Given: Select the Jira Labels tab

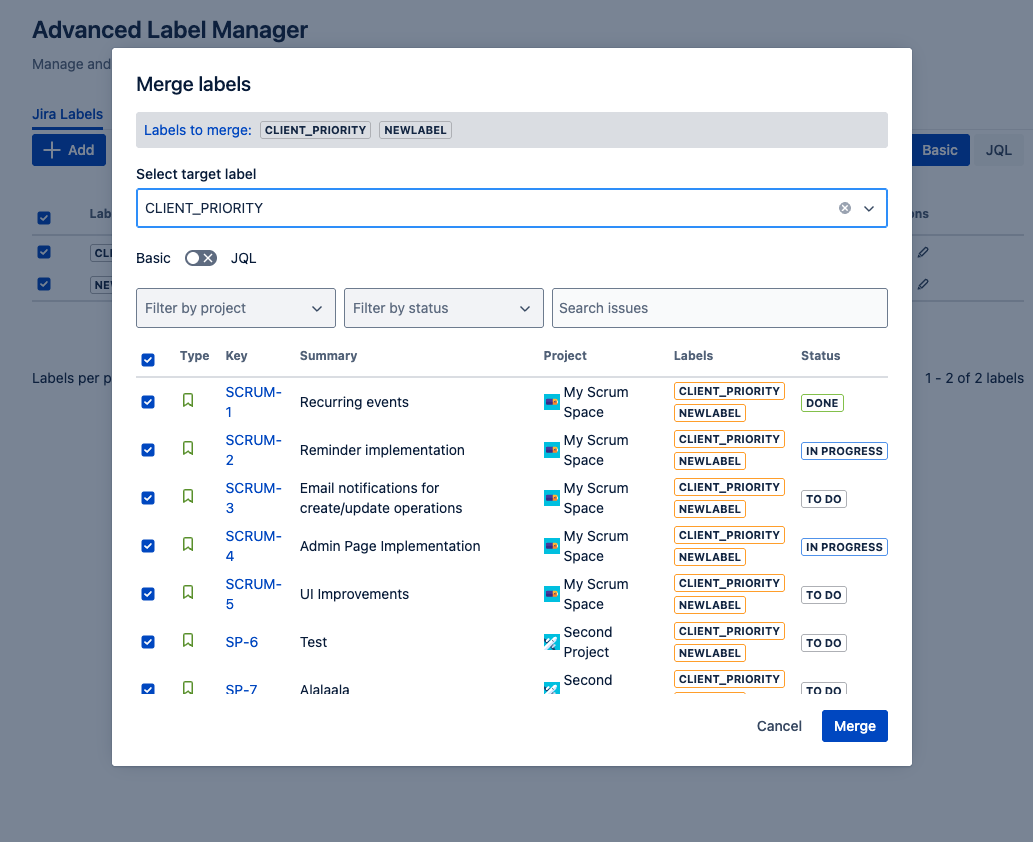Looking at the screenshot, I should click(67, 114).
